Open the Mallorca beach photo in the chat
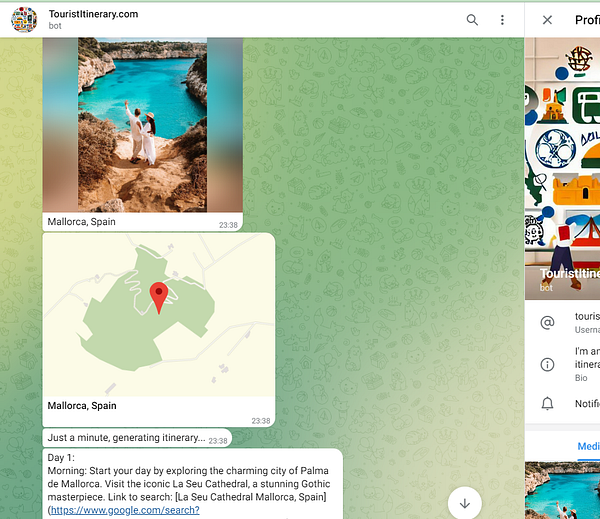The image size is (600, 519). tap(142, 125)
